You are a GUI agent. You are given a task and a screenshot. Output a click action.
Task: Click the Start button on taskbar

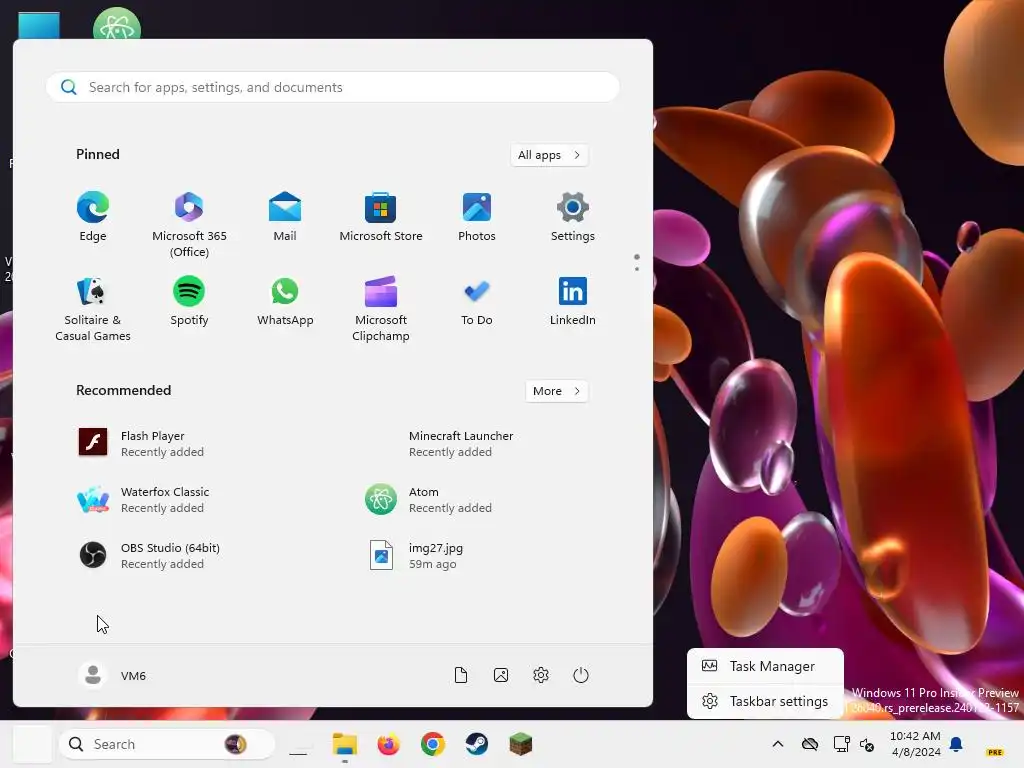32,744
